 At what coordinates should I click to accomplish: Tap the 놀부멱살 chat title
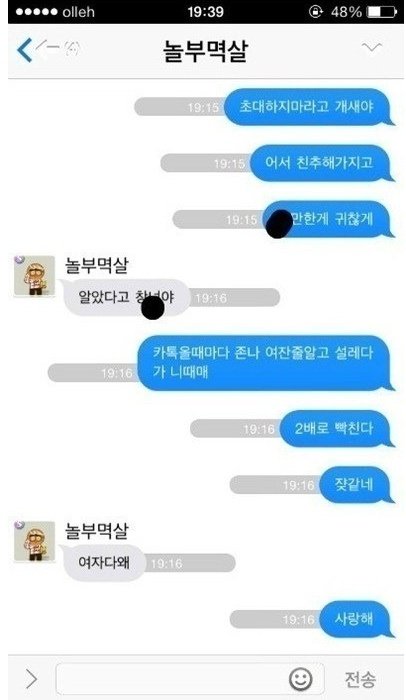pyautogui.click(x=205, y=50)
